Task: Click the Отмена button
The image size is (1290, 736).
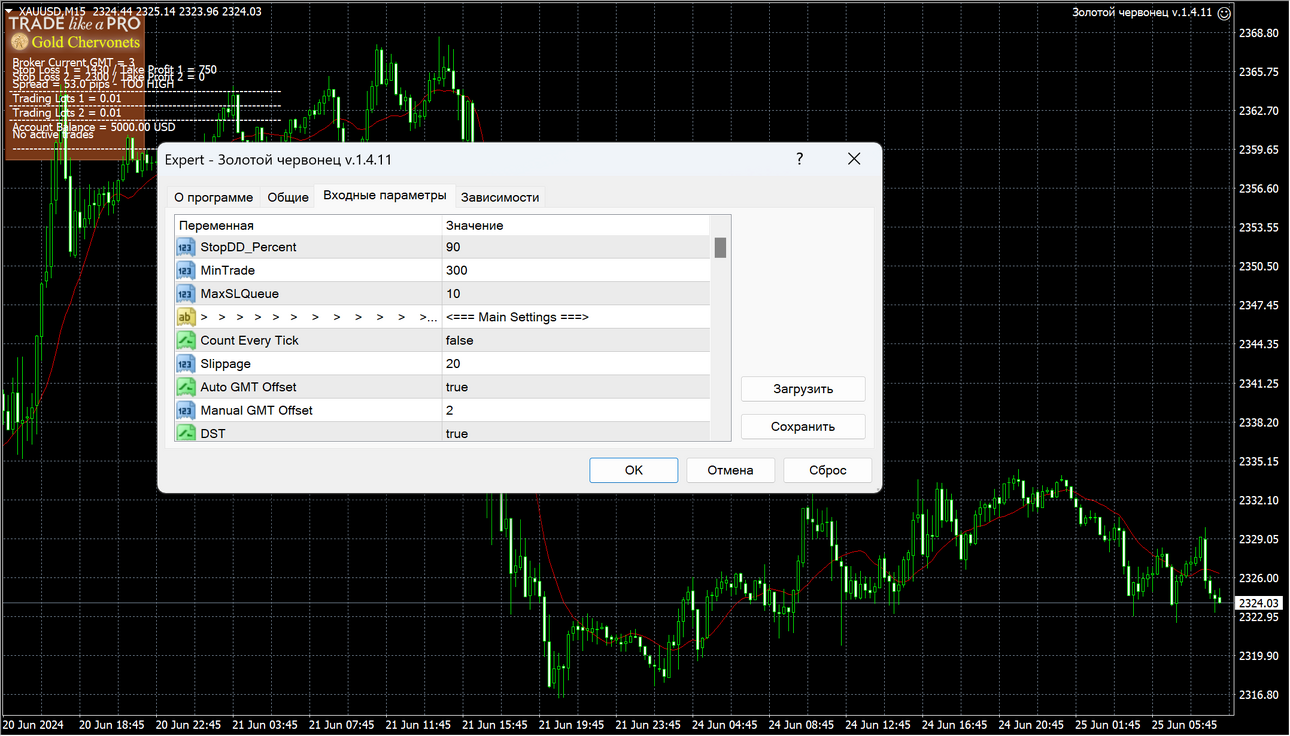Action: [730, 470]
